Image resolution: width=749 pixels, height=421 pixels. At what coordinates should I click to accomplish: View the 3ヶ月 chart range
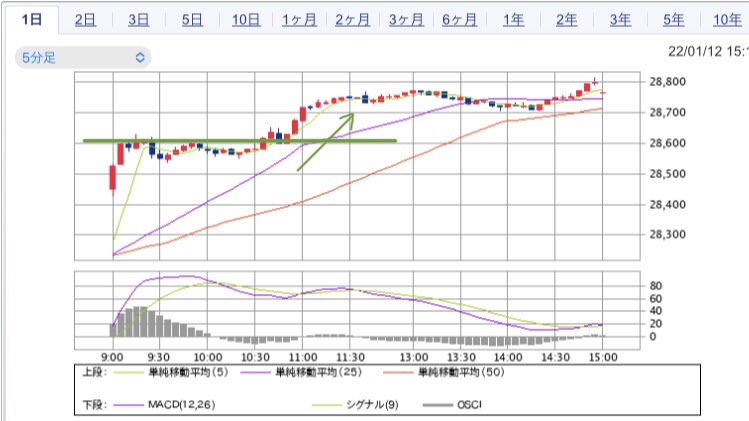[x=406, y=20]
